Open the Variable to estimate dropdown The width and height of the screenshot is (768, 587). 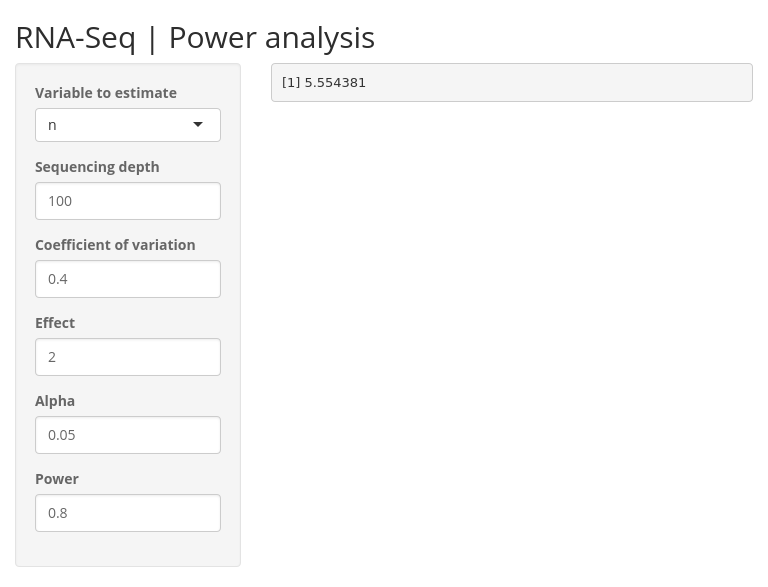click(x=128, y=125)
